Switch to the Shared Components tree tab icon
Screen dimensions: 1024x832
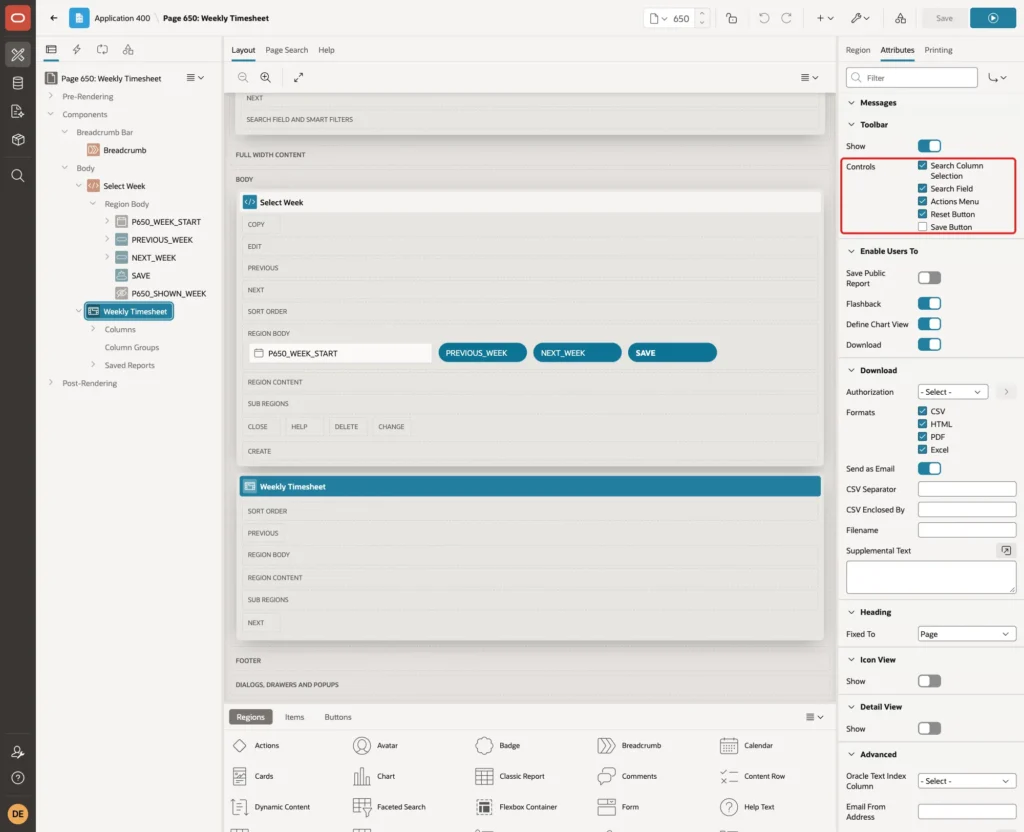pyautogui.click(x=128, y=50)
